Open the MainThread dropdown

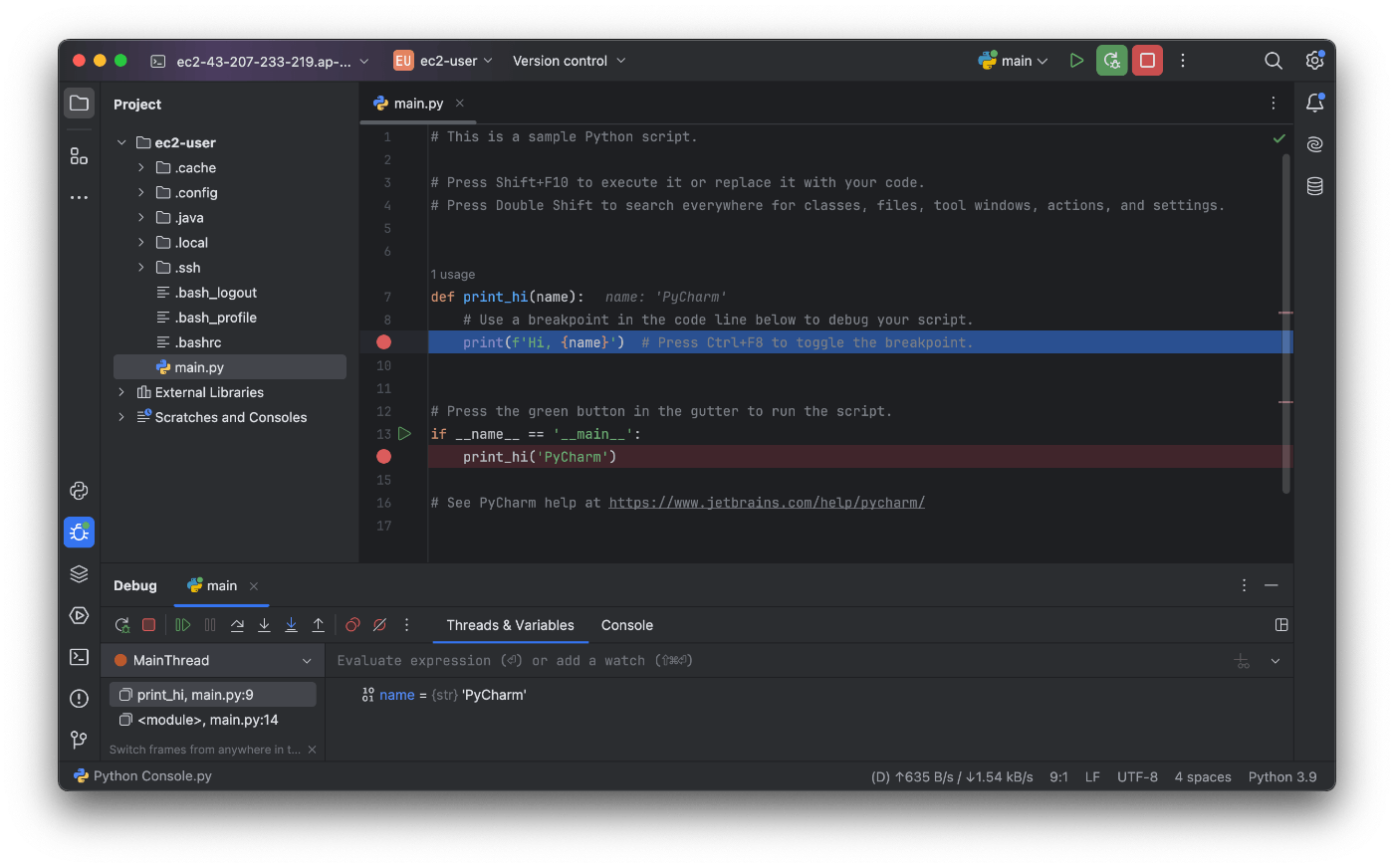coord(214,660)
